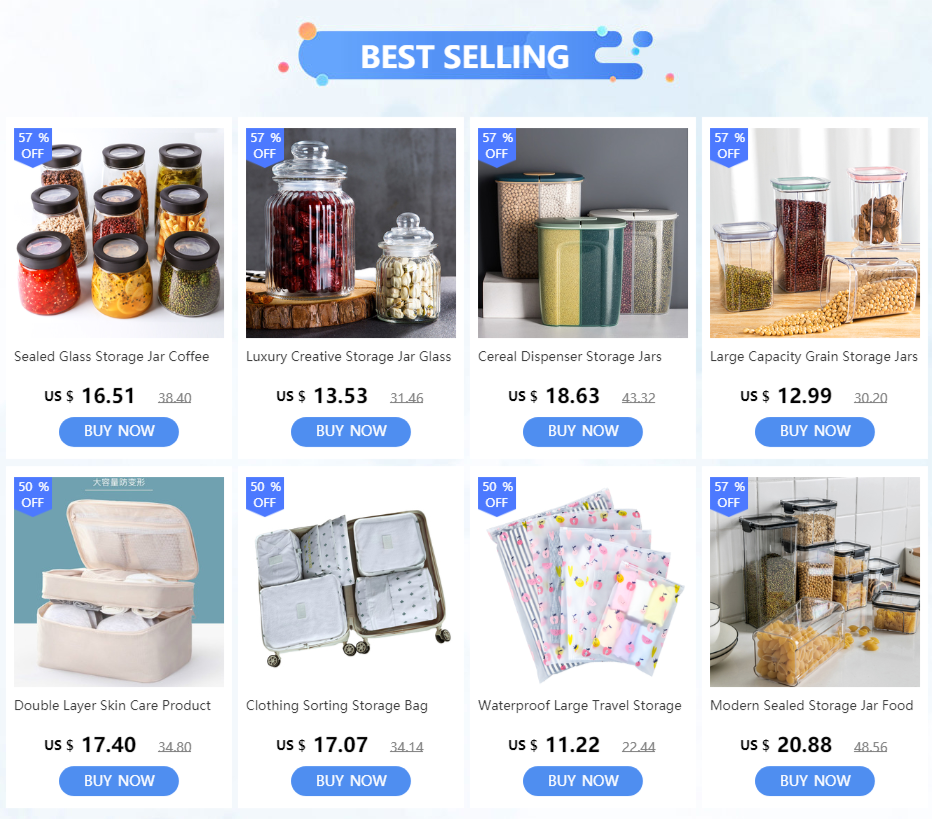Open the Waterproof Large Travel Storage title link
Screen dimensions: 932x819
point(580,705)
